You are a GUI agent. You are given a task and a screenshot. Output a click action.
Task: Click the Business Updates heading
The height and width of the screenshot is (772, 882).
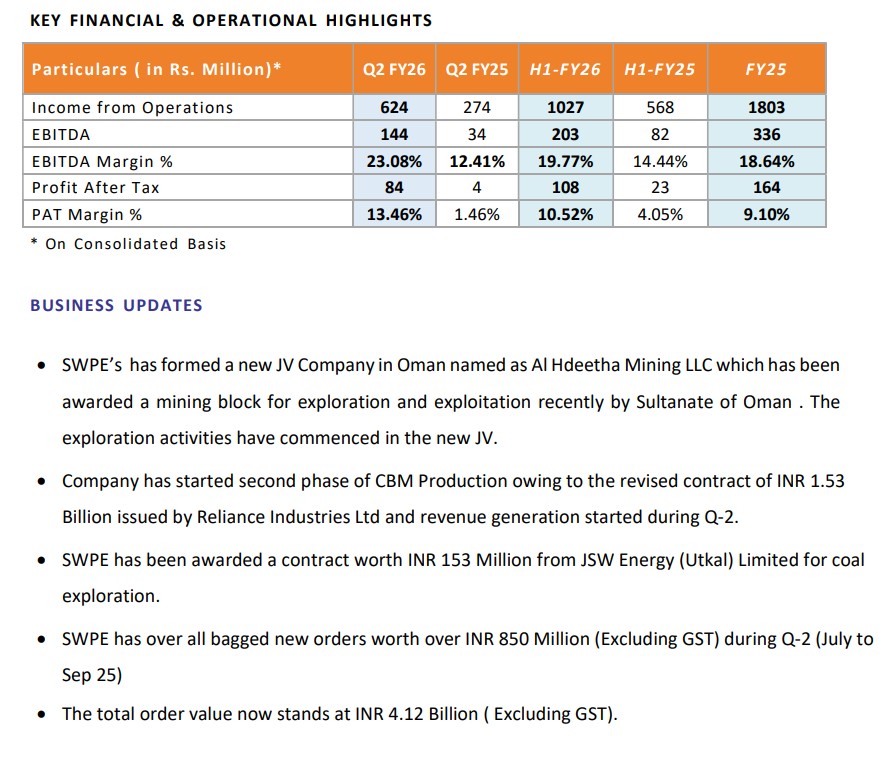point(116,306)
